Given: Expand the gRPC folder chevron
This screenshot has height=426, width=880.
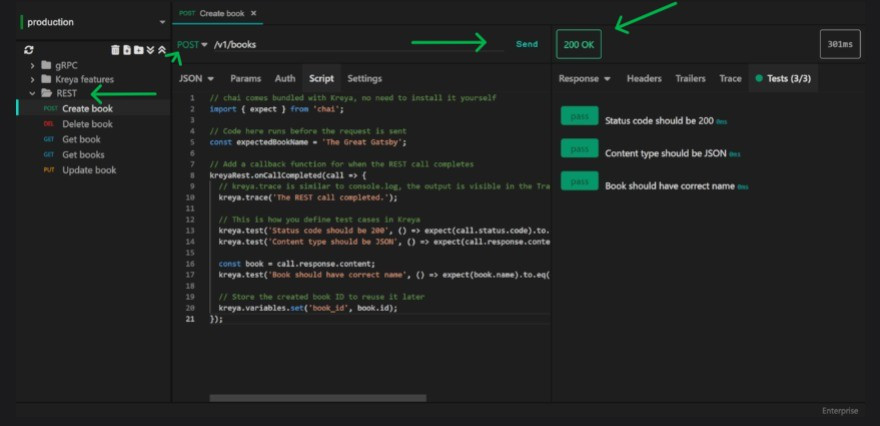Looking at the screenshot, I should [33, 65].
